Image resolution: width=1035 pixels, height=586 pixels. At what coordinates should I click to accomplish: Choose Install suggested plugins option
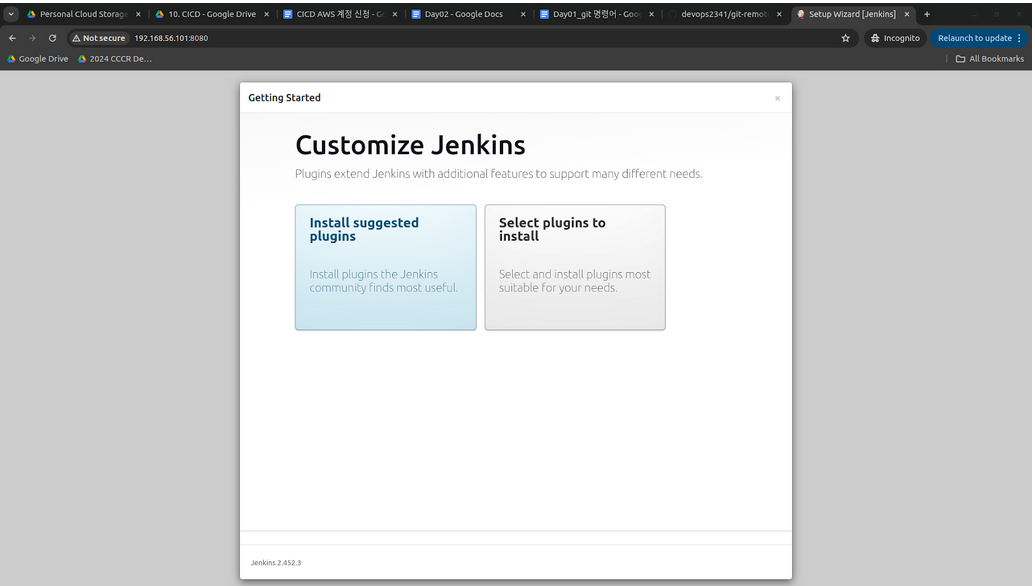[x=385, y=267]
